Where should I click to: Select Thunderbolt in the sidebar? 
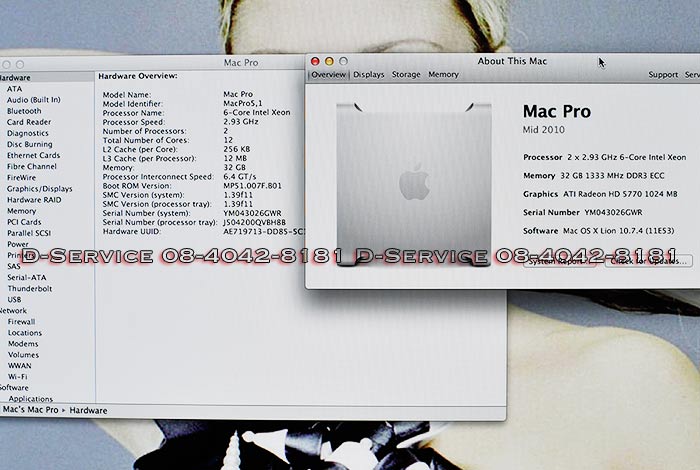[29, 289]
